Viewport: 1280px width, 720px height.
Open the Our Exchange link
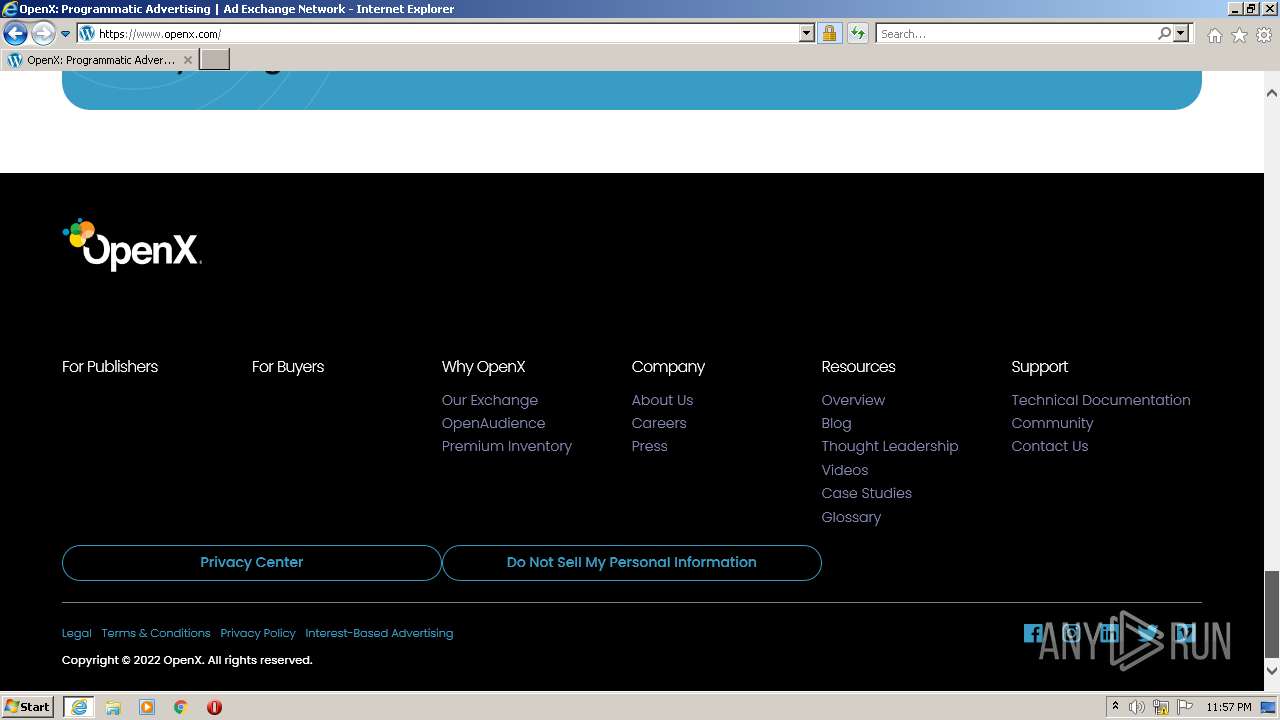pyautogui.click(x=490, y=400)
